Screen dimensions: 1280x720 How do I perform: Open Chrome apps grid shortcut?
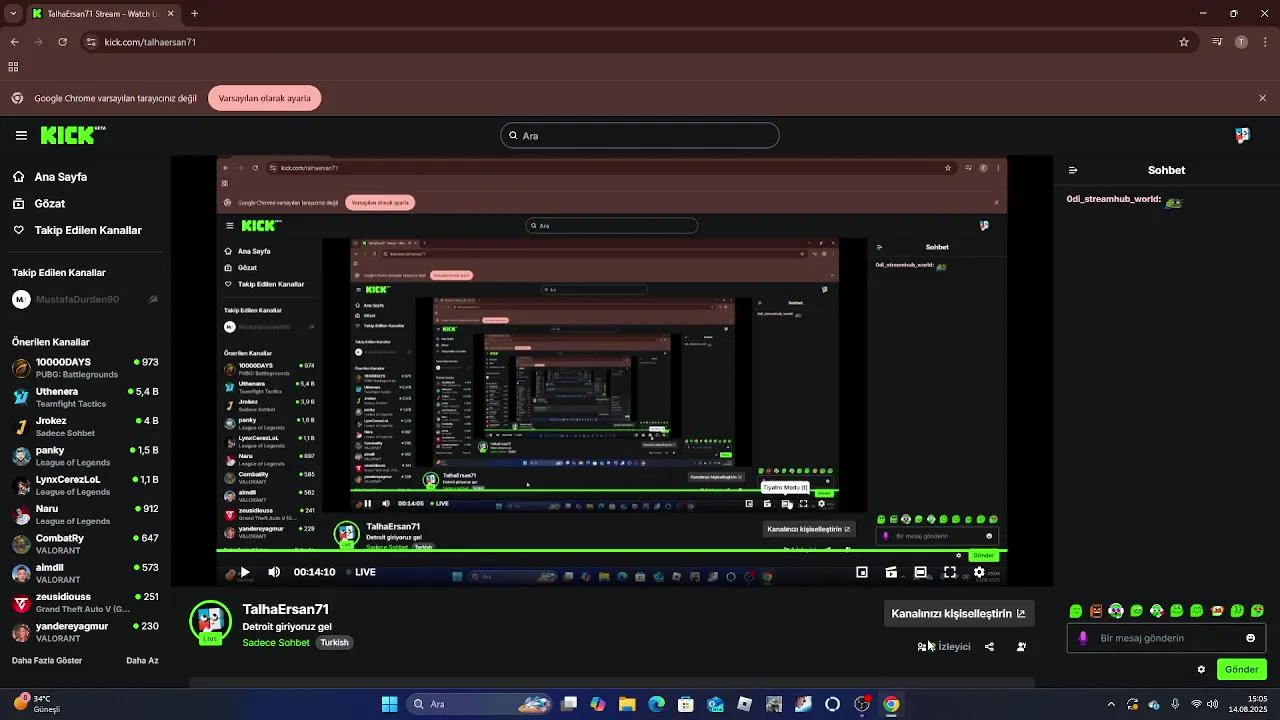[13, 67]
